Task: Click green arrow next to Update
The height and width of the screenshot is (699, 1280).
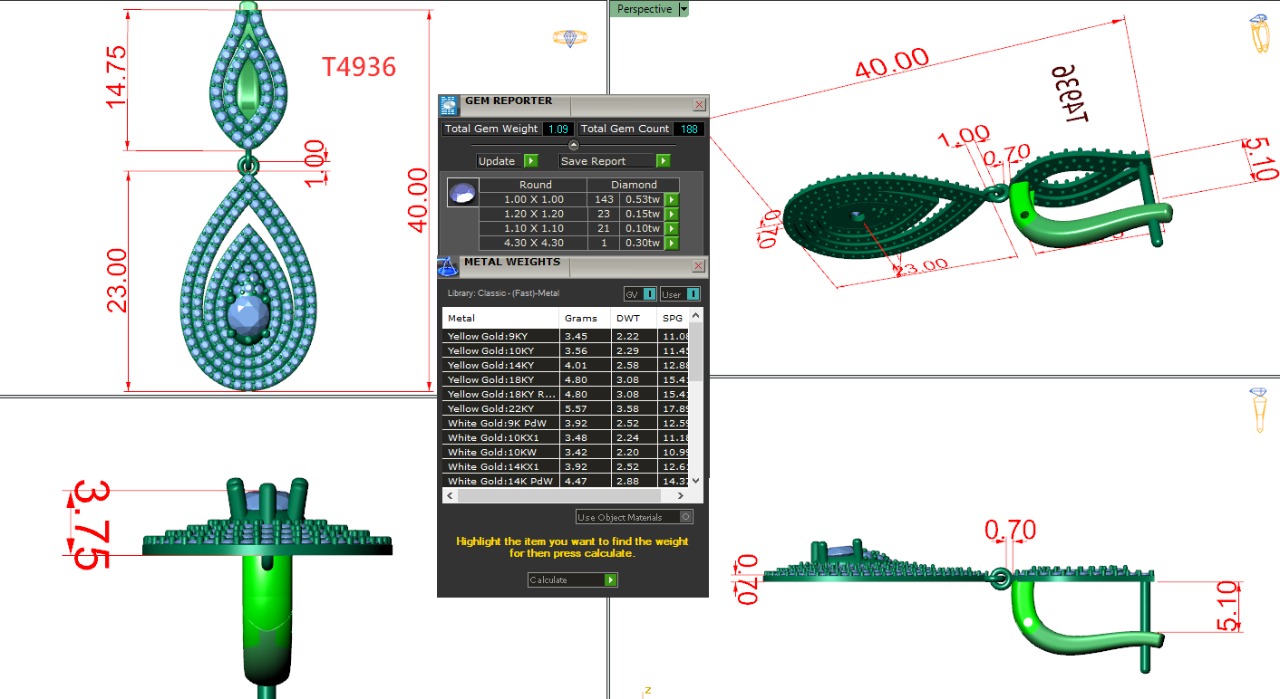Action: [531, 161]
